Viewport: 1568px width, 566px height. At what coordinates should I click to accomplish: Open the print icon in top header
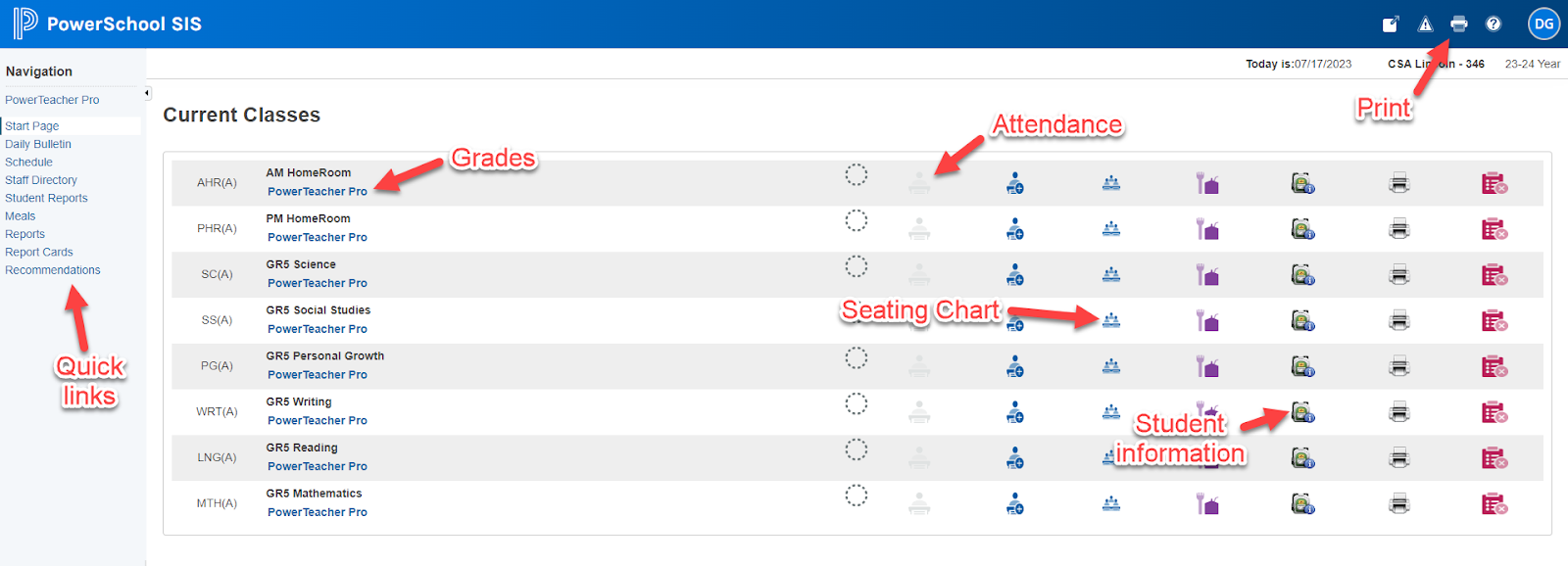(1458, 24)
